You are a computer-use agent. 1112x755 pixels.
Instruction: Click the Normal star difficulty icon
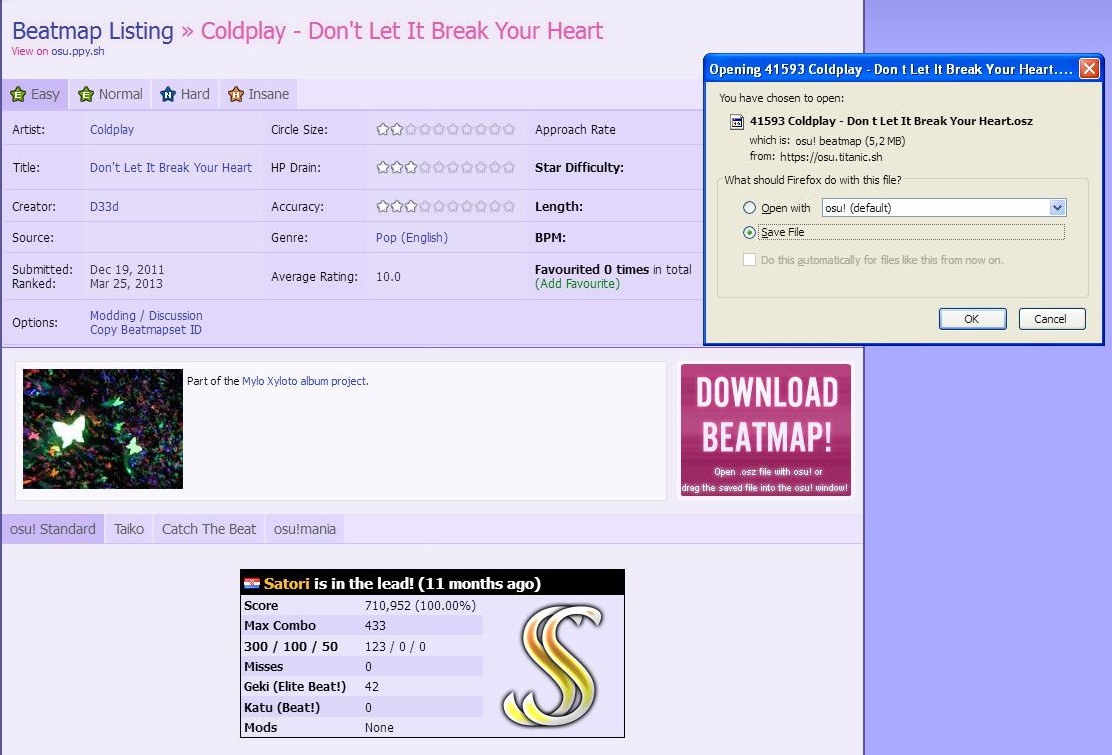[86, 94]
